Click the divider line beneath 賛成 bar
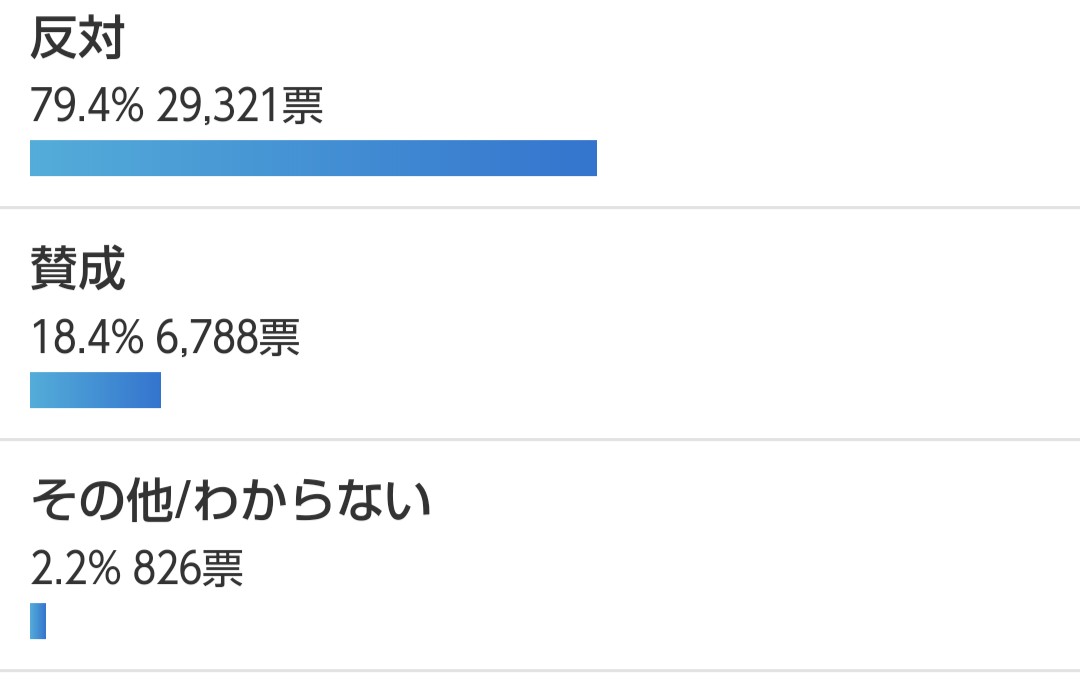The height and width of the screenshot is (696, 1080). pos(540,439)
